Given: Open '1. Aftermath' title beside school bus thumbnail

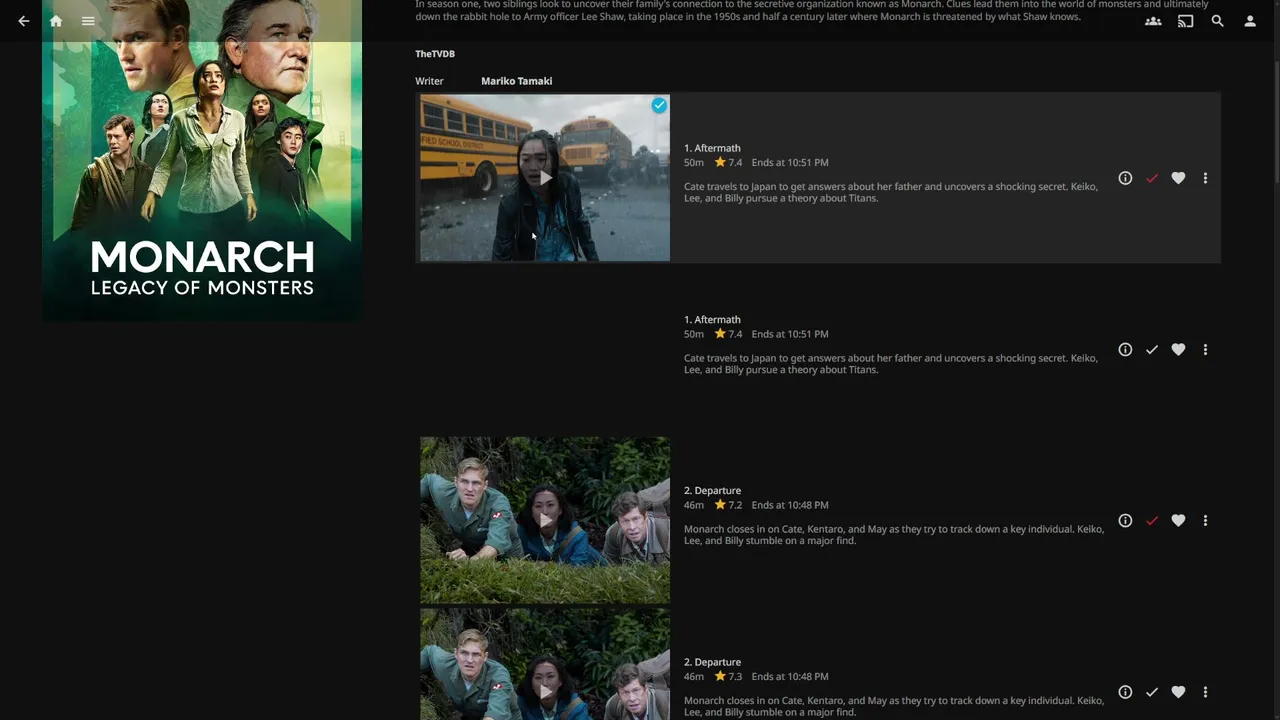Looking at the screenshot, I should coord(712,148).
